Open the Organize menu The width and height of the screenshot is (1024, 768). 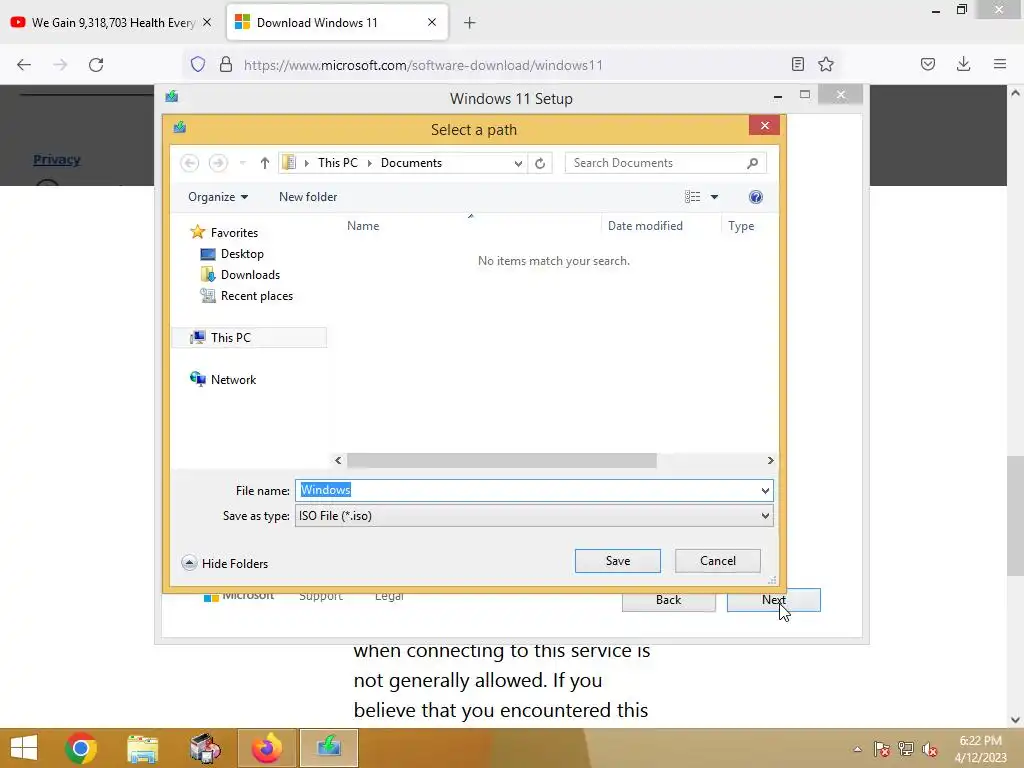(x=217, y=197)
